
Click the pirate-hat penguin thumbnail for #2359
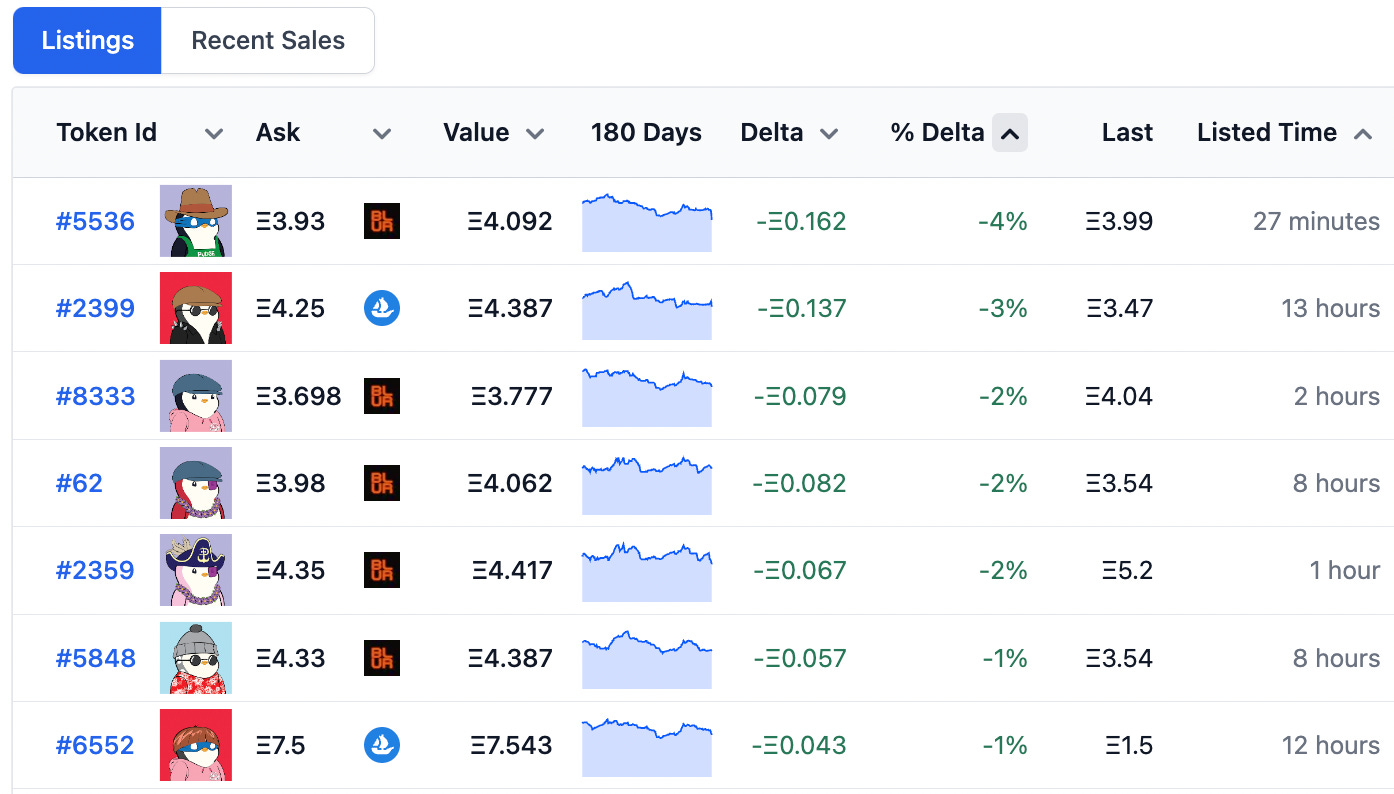[195, 570]
